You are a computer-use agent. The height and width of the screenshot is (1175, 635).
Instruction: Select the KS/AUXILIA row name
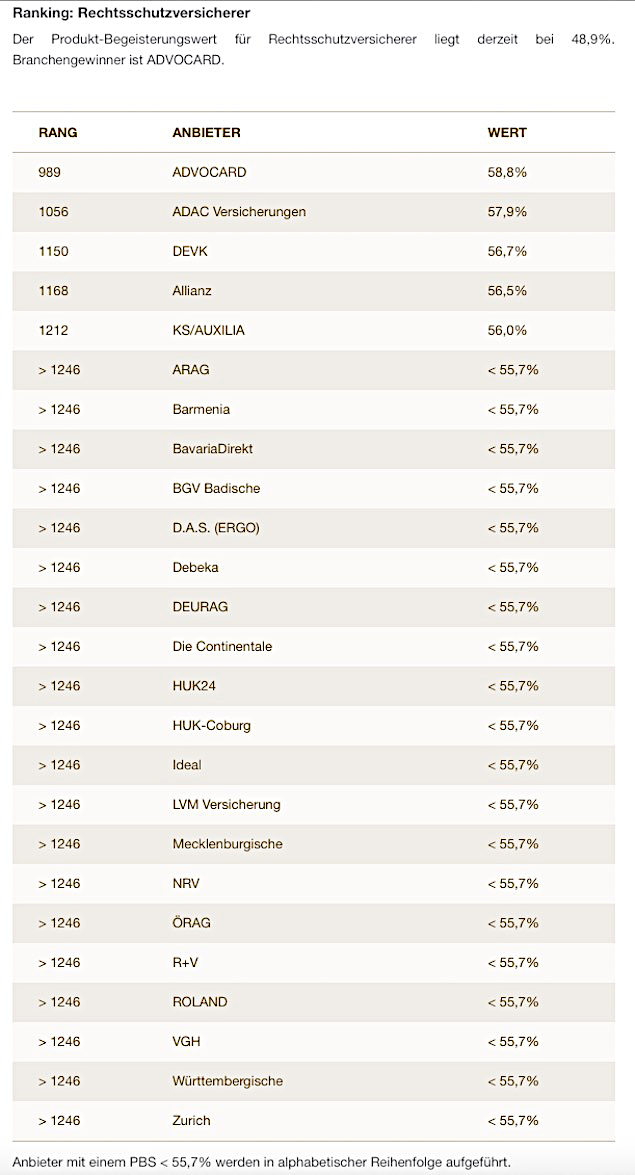(208, 330)
